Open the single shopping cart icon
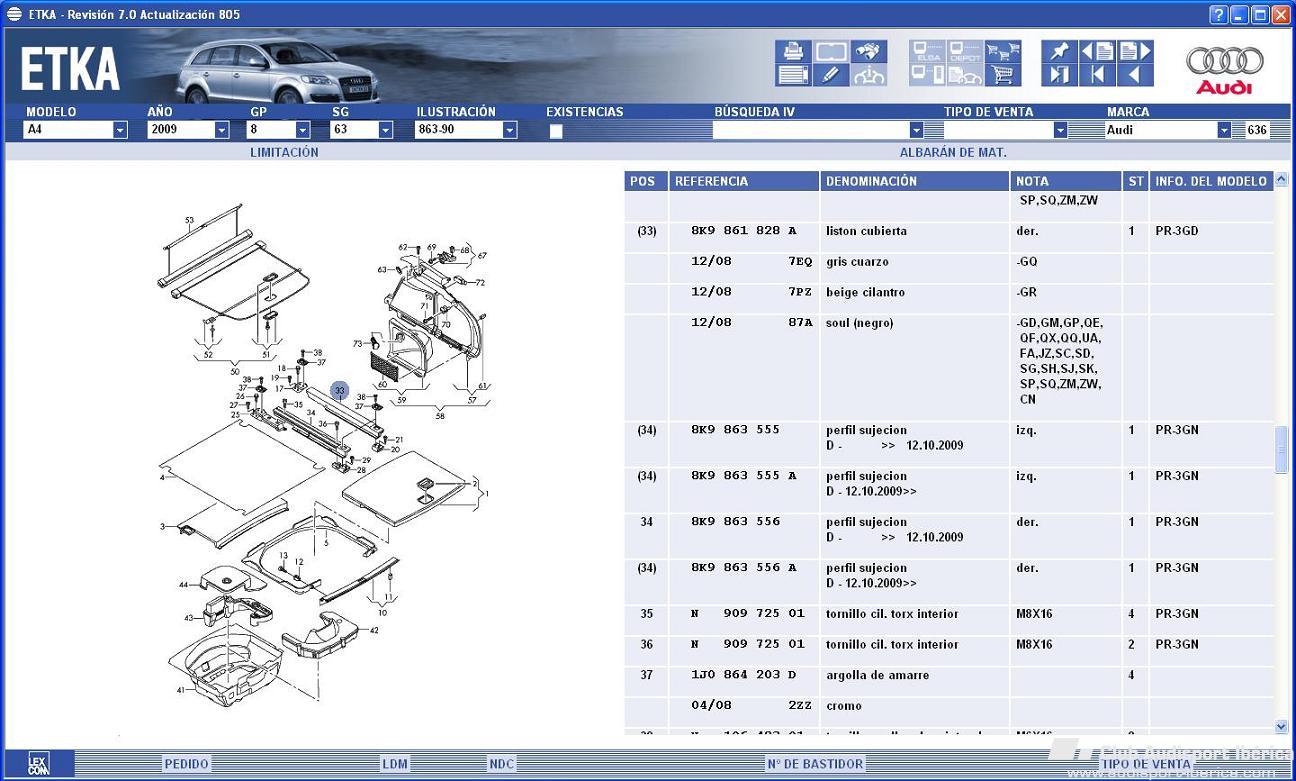 (1002, 75)
